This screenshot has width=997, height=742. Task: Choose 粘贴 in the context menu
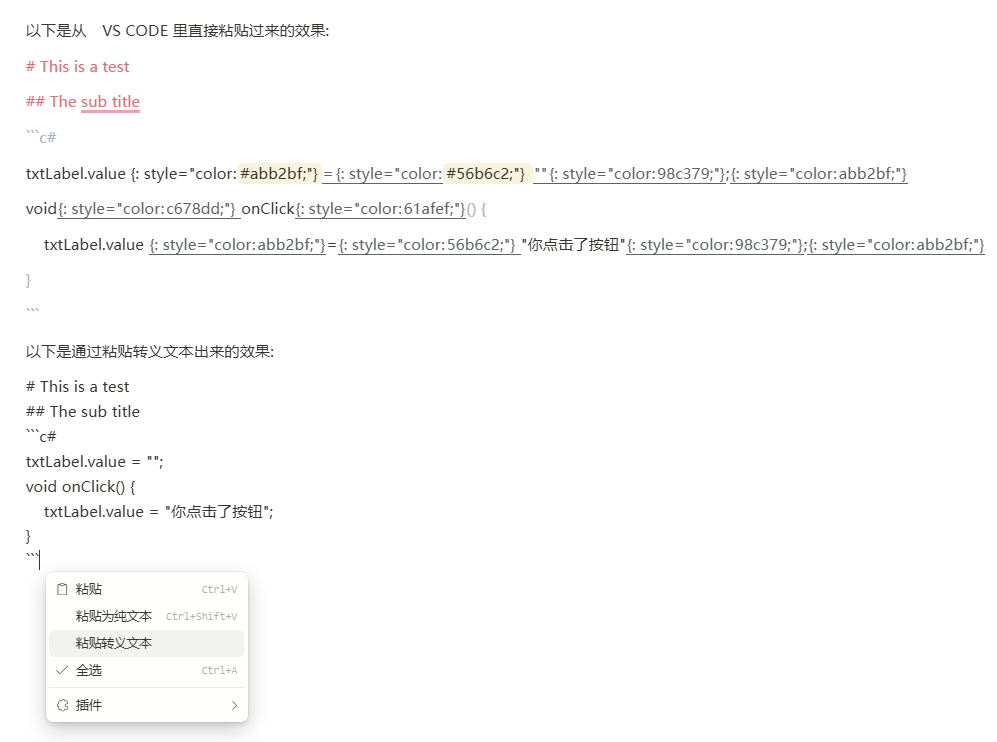pyautogui.click(x=146, y=589)
